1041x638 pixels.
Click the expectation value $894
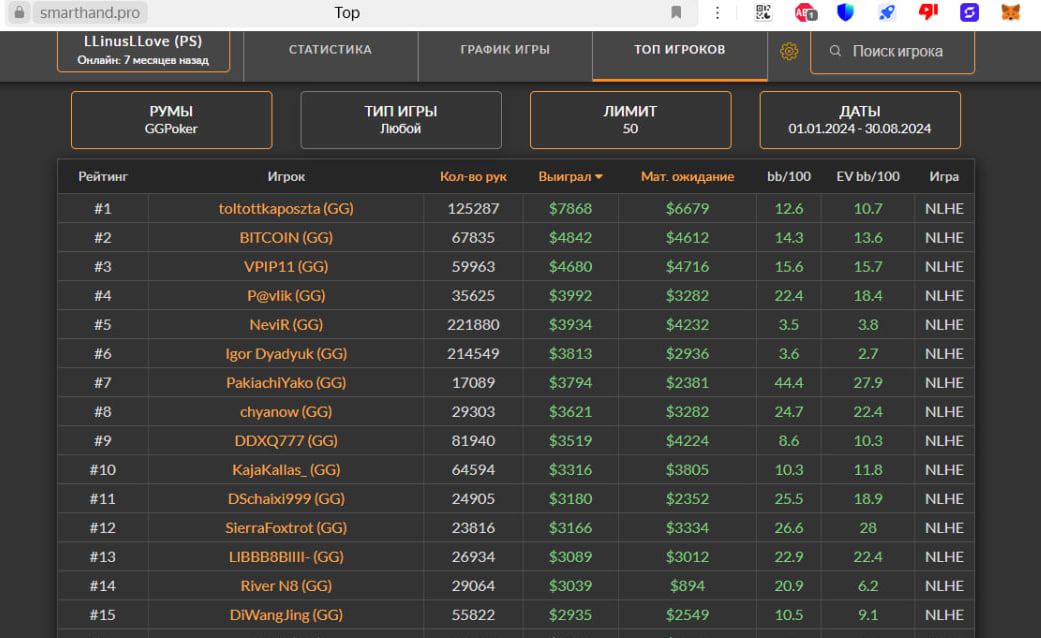[x=687, y=586]
